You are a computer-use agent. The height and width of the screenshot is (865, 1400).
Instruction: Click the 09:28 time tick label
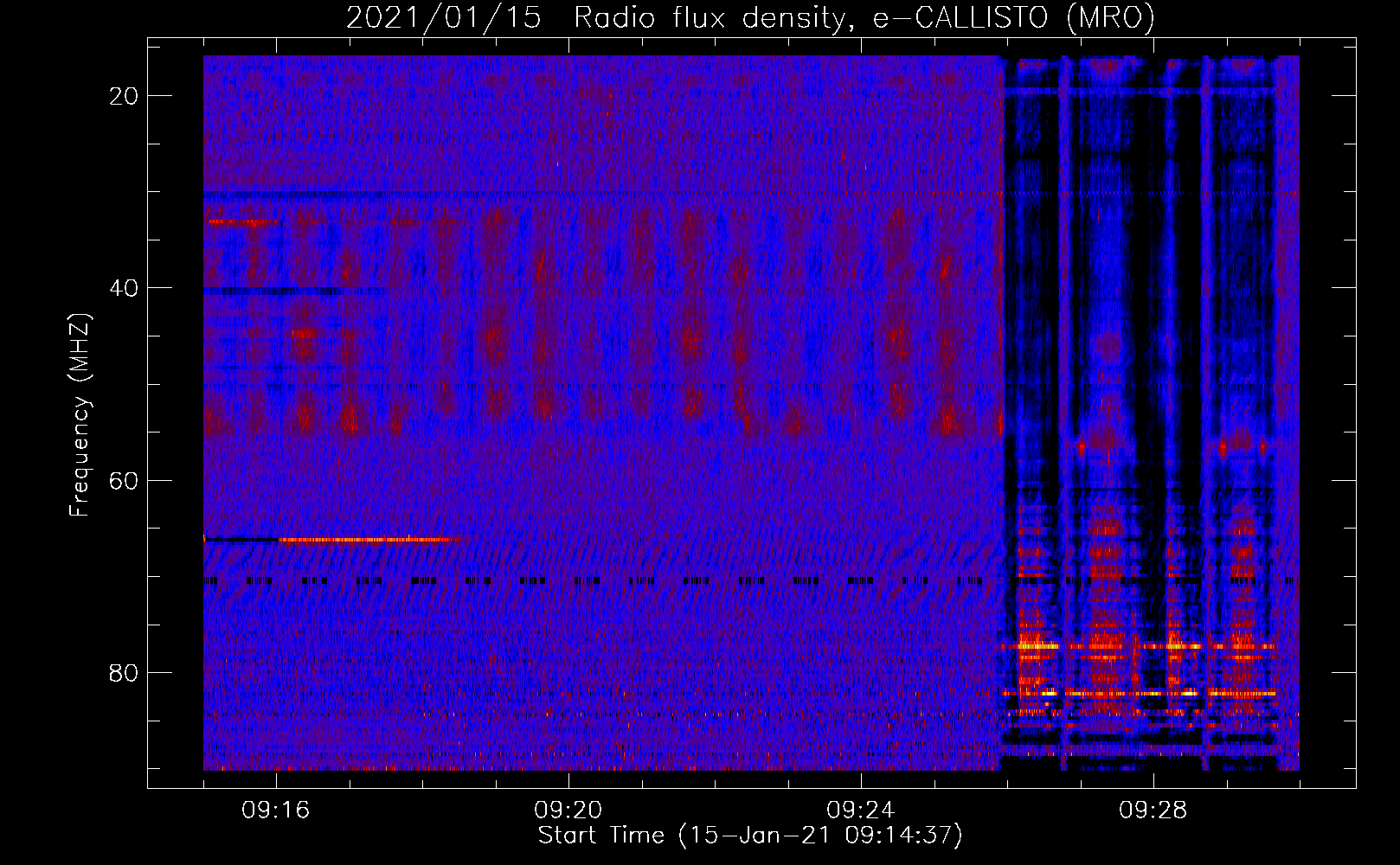[1153, 811]
